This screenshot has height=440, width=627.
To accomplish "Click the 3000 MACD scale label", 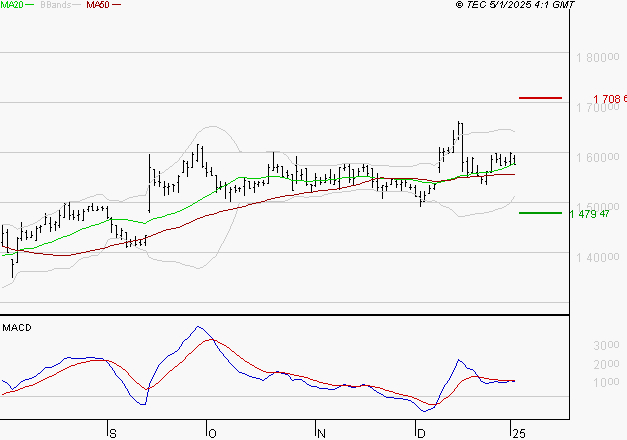I will [606, 345].
